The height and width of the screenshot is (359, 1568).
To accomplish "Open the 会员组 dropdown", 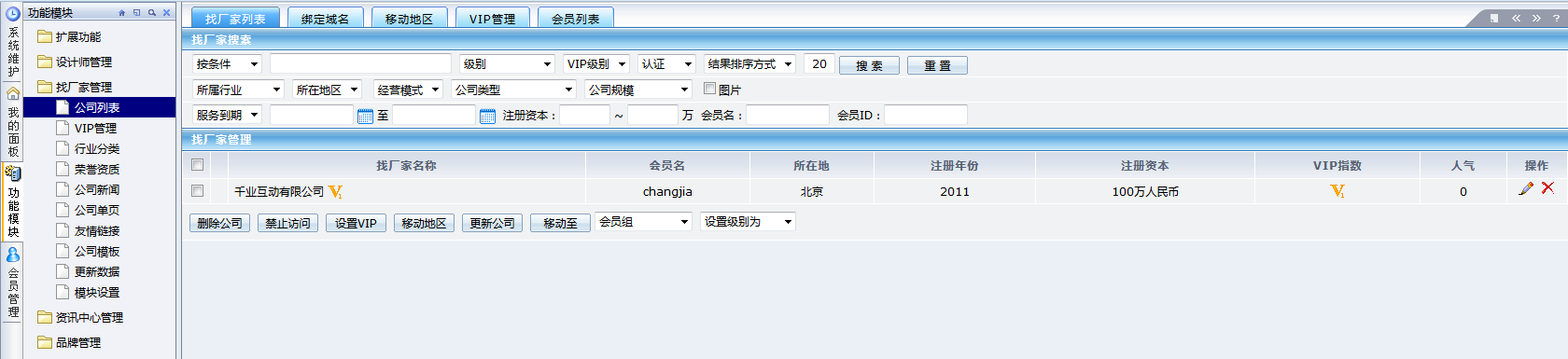I will pos(643,222).
